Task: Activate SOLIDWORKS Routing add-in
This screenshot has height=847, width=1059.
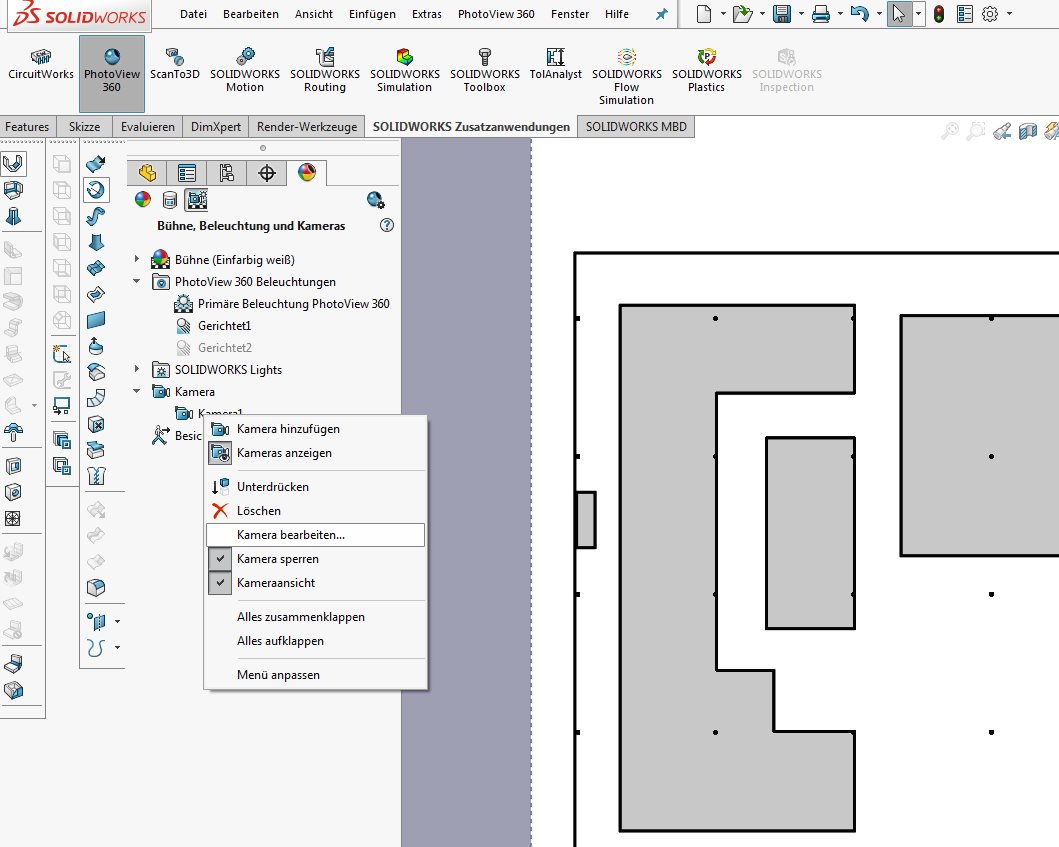Action: pyautogui.click(x=325, y=68)
